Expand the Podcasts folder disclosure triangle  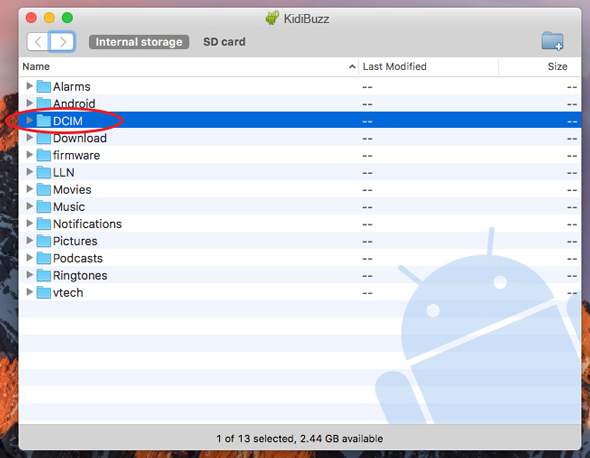(29, 257)
